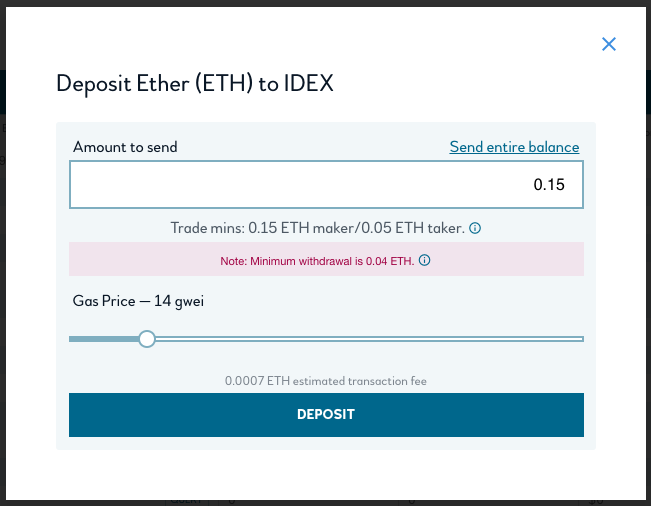Click the pink minimum withdrawal note banner

pos(326,259)
